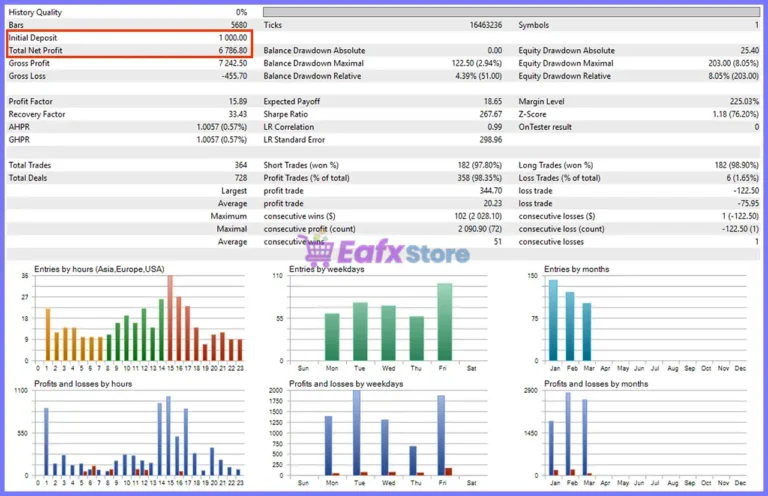Click the Entries by hours chart title
768x496 pixels.
[99, 269]
